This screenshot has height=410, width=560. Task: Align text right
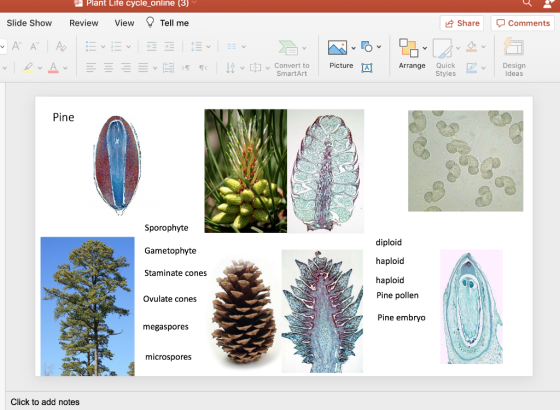126,68
